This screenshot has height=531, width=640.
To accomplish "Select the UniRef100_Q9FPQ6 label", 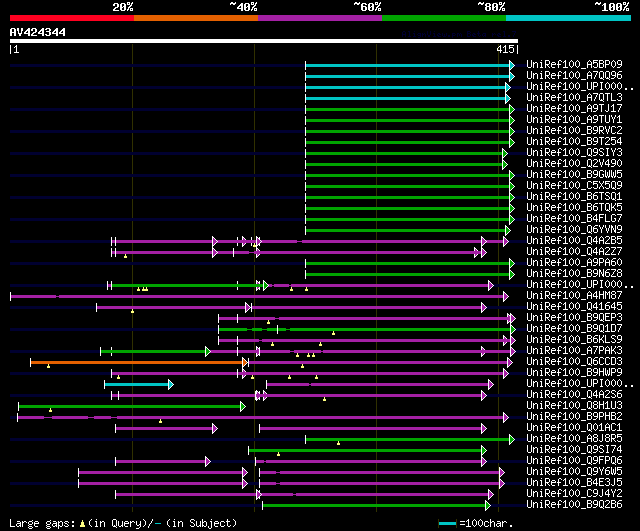I will [x=574, y=461].
